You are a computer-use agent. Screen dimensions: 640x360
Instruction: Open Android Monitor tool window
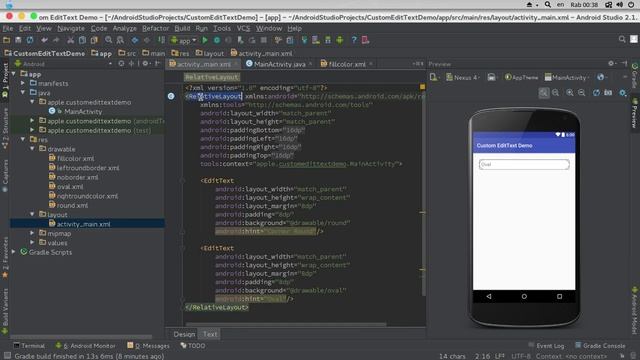(x=86, y=346)
